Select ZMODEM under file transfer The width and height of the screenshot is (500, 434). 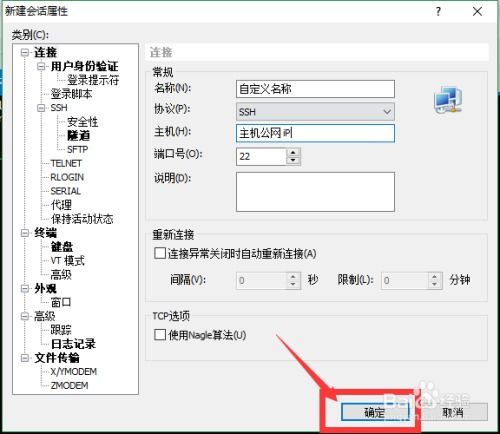(x=69, y=385)
